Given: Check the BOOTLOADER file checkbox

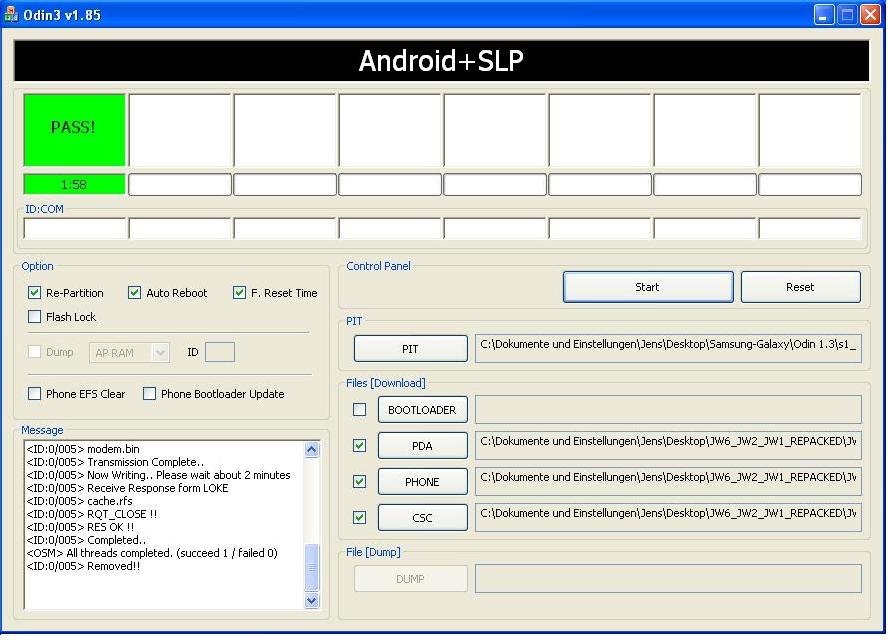Looking at the screenshot, I should coord(360,410).
